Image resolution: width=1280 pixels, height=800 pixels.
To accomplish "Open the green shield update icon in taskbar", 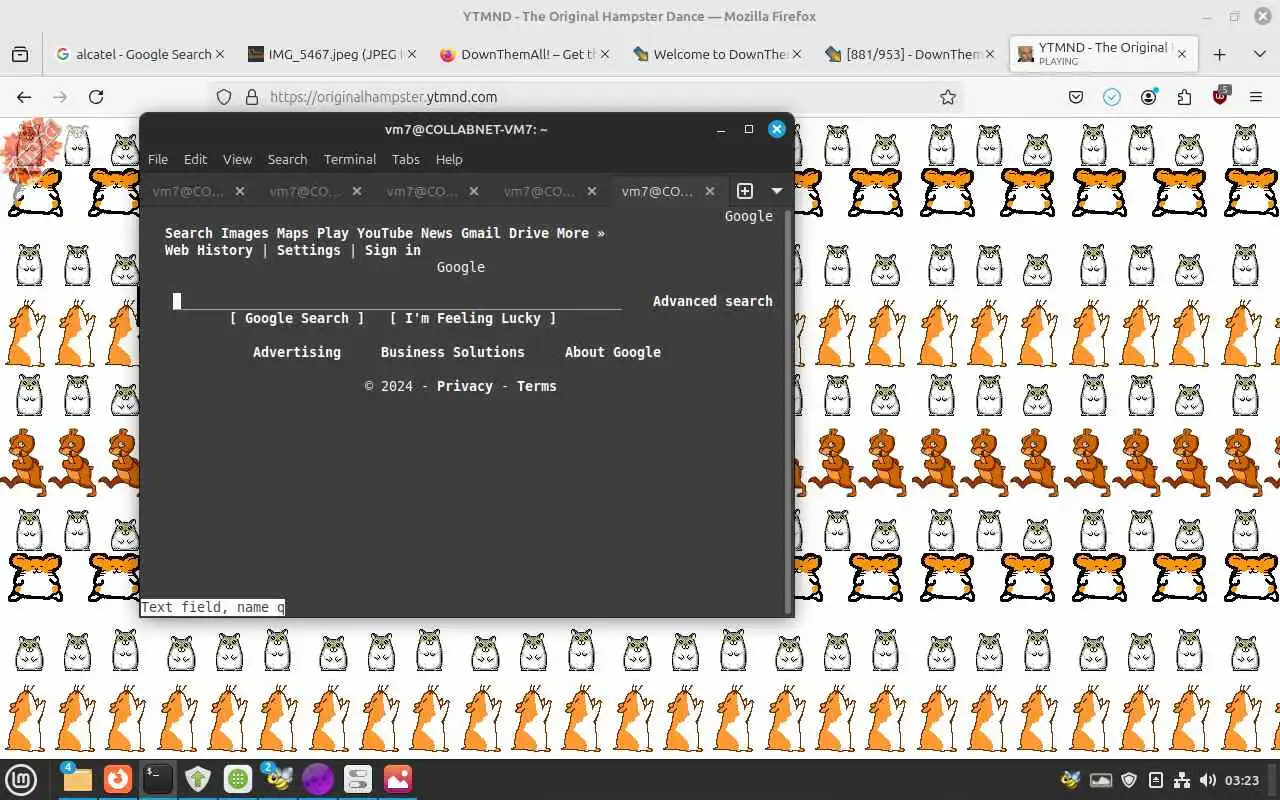I will (x=198, y=779).
